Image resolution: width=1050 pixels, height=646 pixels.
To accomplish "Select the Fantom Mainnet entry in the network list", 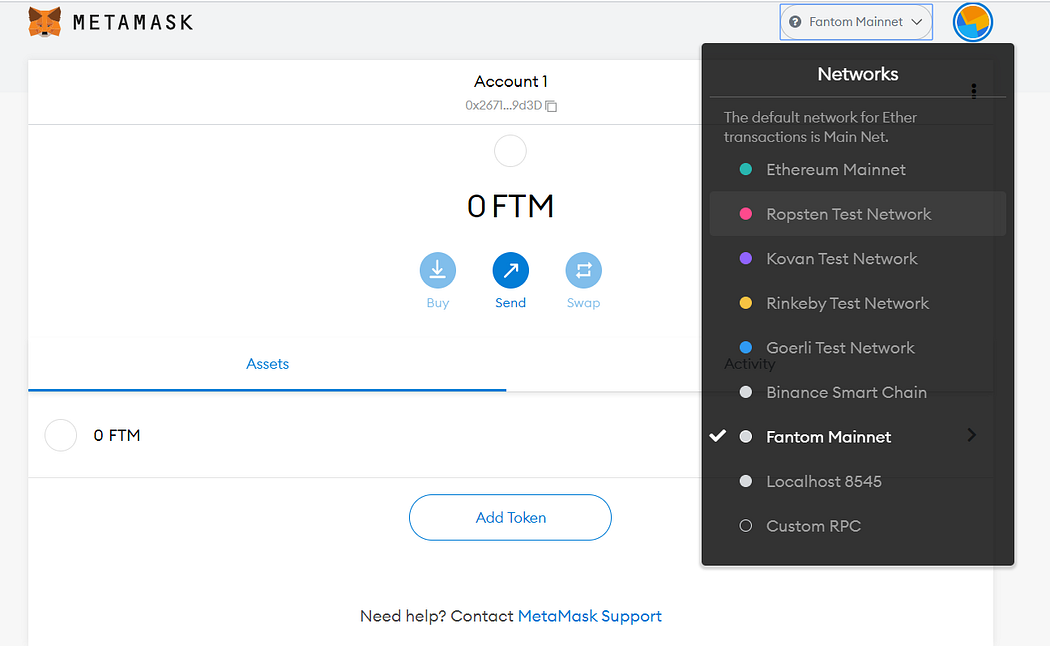I will pyautogui.click(x=858, y=436).
